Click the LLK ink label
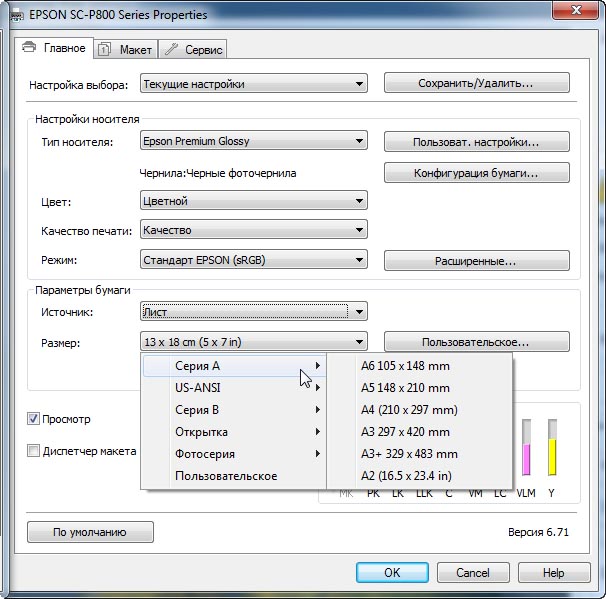 [424, 493]
